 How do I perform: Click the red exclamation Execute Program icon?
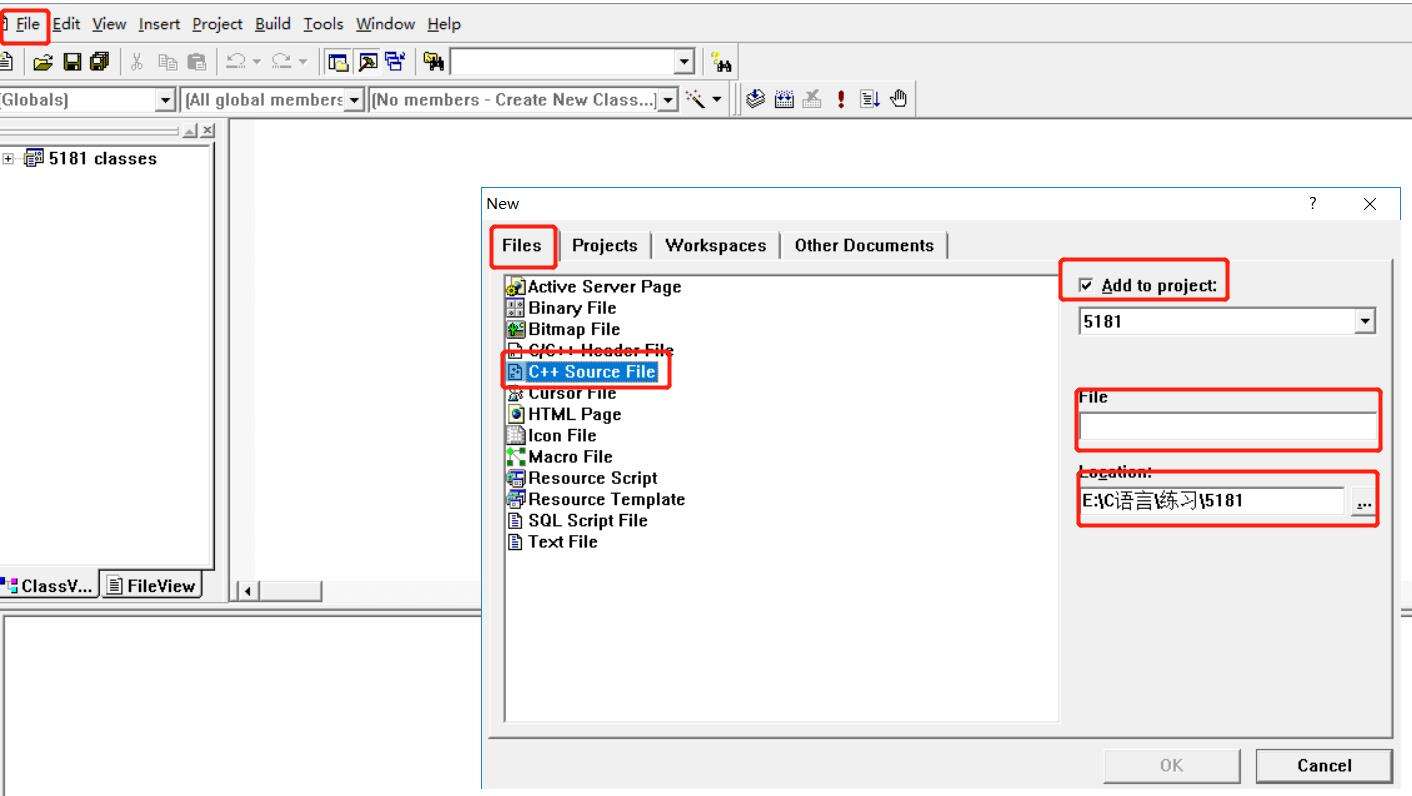point(841,99)
